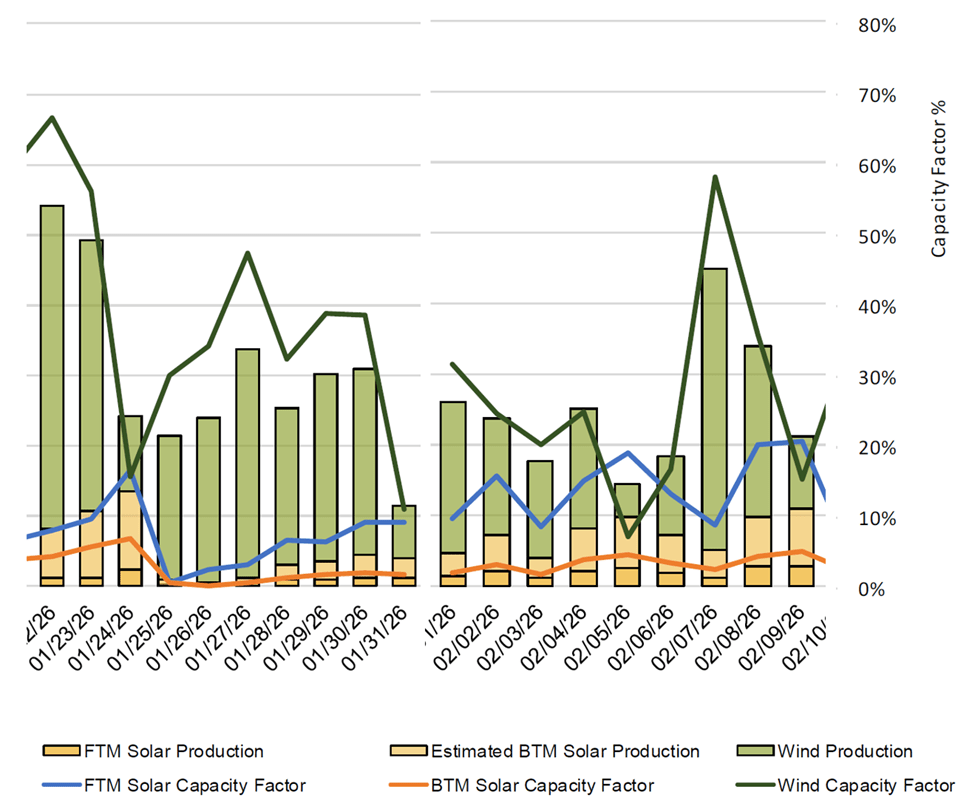The width and height of the screenshot is (975, 809).
Task: Click the green wind bar for 01/27/26
Action: (247, 460)
